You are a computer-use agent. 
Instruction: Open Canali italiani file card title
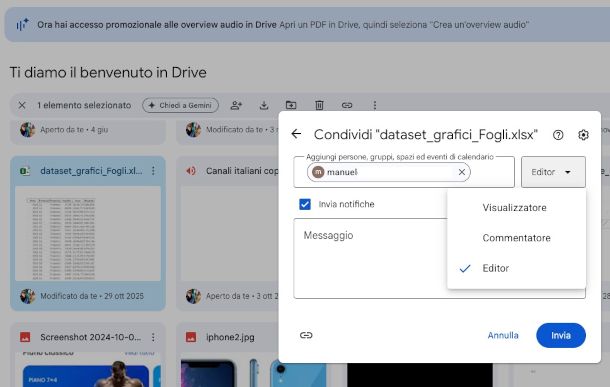242,171
